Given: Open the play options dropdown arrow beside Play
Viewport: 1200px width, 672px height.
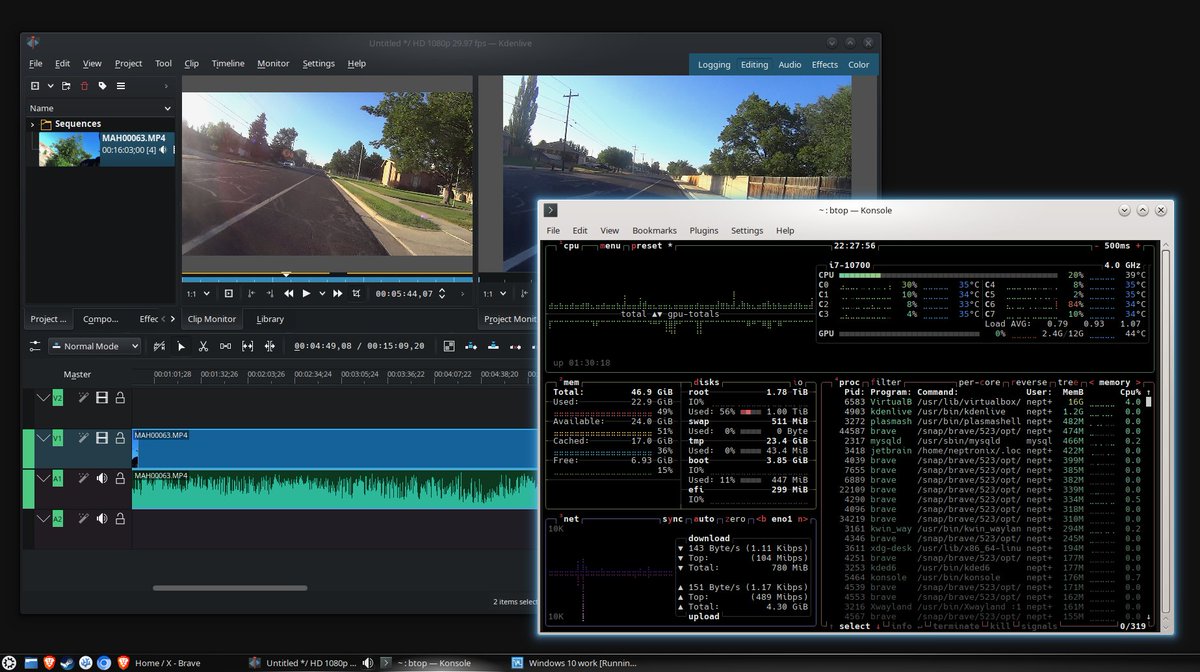Looking at the screenshot, I should pos(320,294).
